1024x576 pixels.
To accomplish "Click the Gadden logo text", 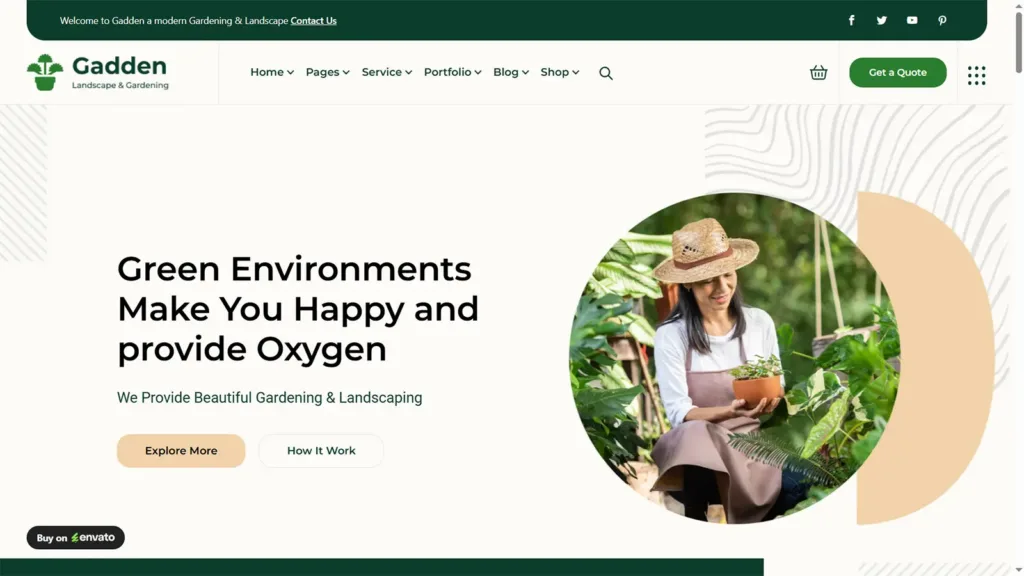I will tap(120, 66).
